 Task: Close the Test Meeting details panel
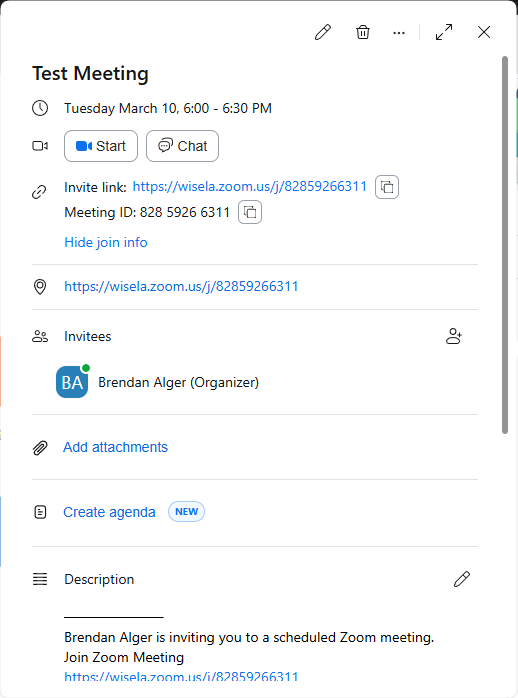(x=484, y=32)
